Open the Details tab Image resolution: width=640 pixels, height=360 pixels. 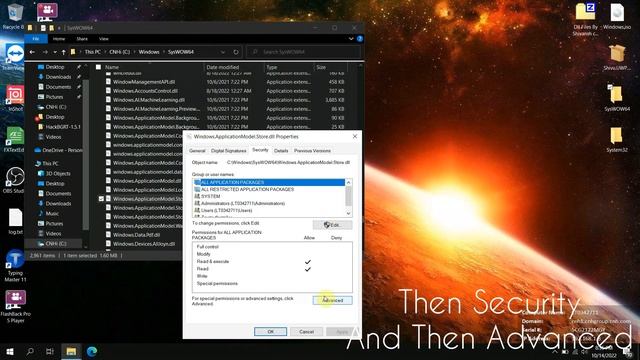pyautogui.click(x=281, y=151)
